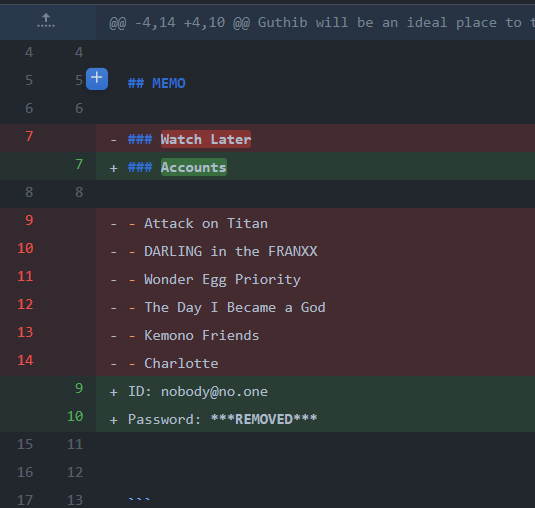Click the removed line 'DARLING in the FRANXX'

tap(231, 251)
